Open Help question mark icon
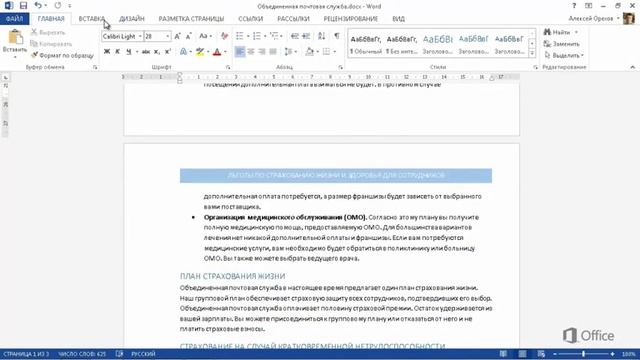The image size is (640, 360). point(574,6)
